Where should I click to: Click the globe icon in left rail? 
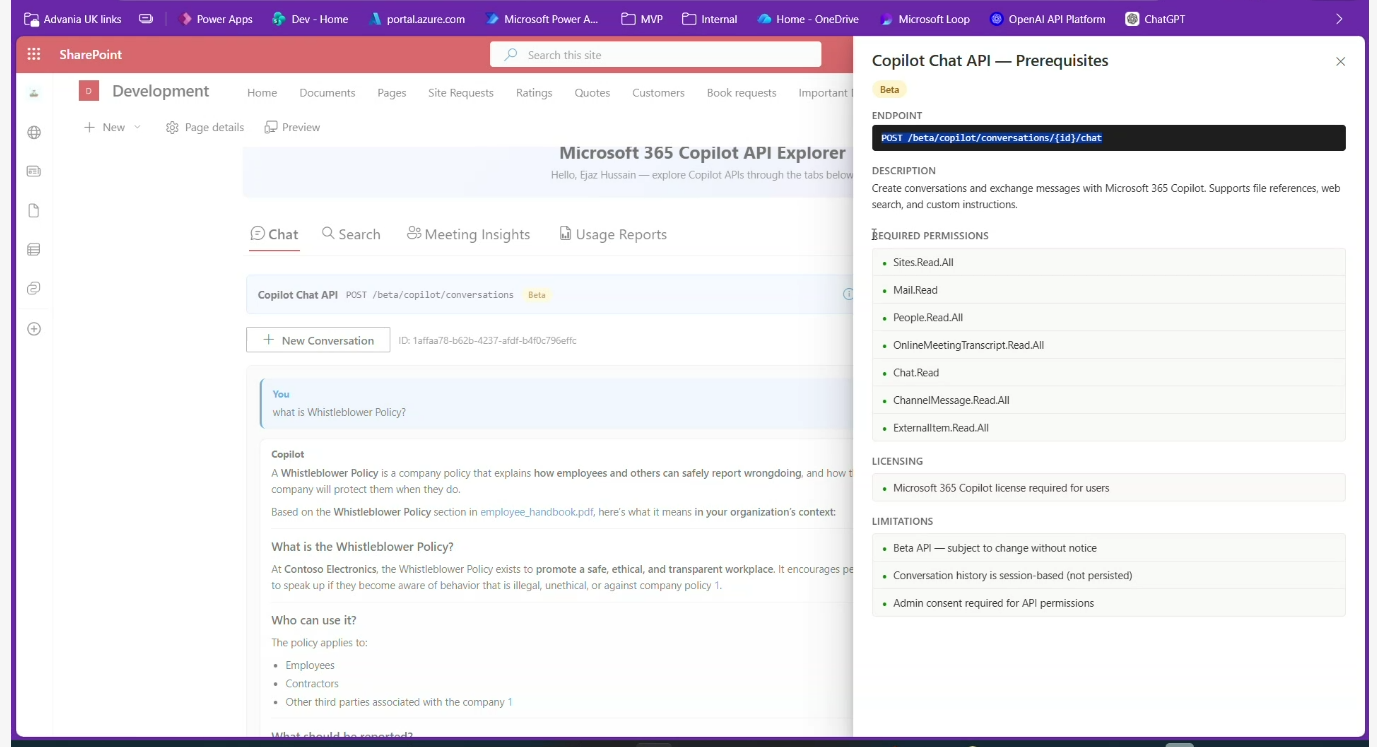click(x=34, y=133)
